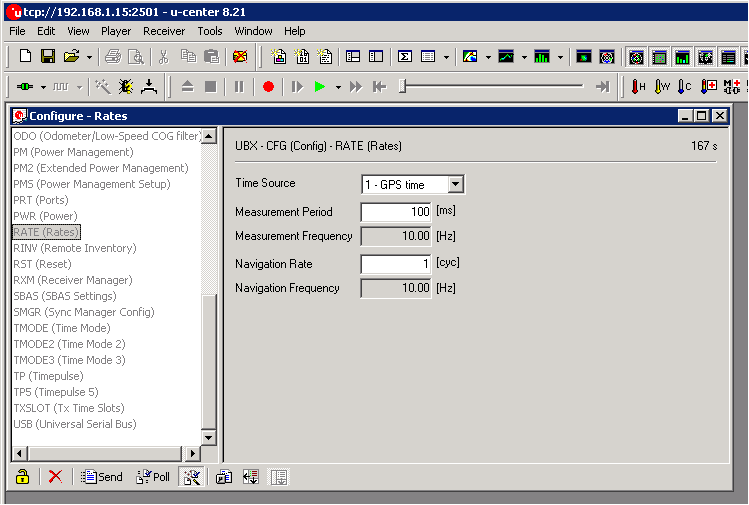Open the Tools menu

[x=210, y=31]
